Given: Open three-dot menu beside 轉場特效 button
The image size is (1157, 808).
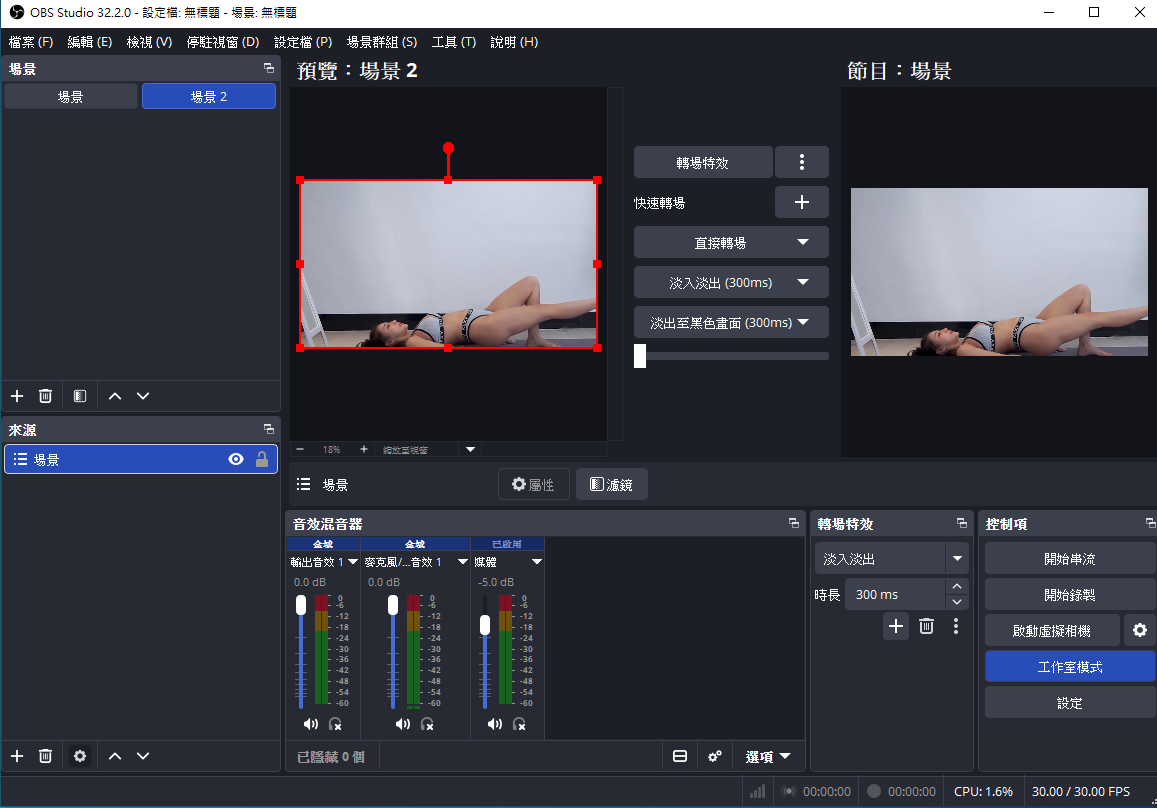Looking at the screenshot, I should [x=801, y=162].
